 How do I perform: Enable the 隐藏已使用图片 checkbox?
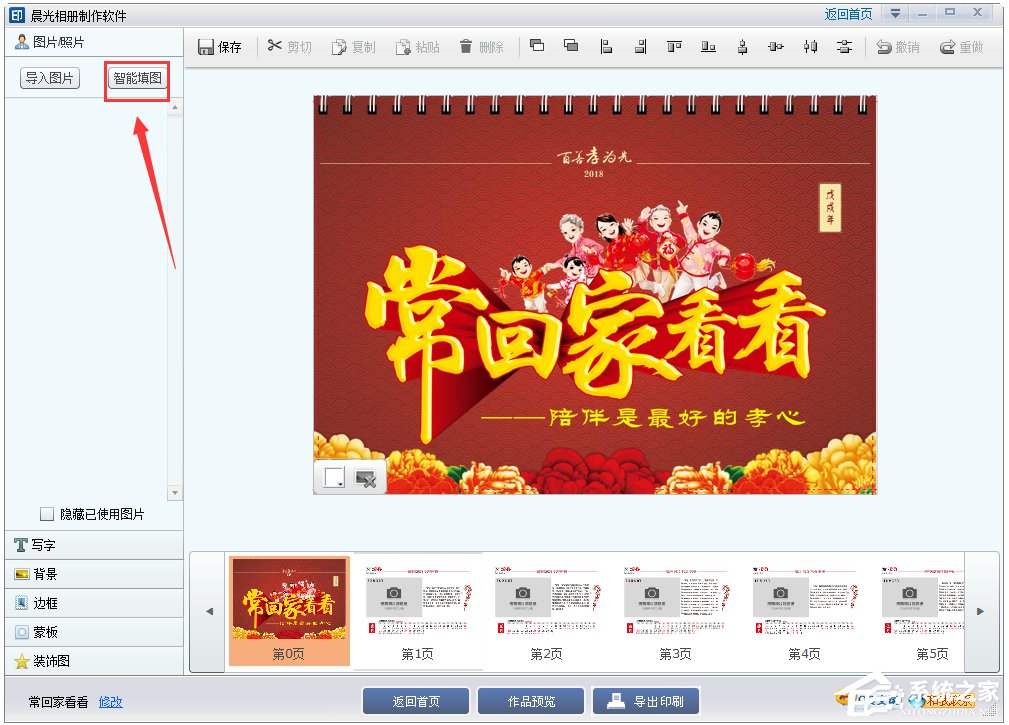click(46, 513)
